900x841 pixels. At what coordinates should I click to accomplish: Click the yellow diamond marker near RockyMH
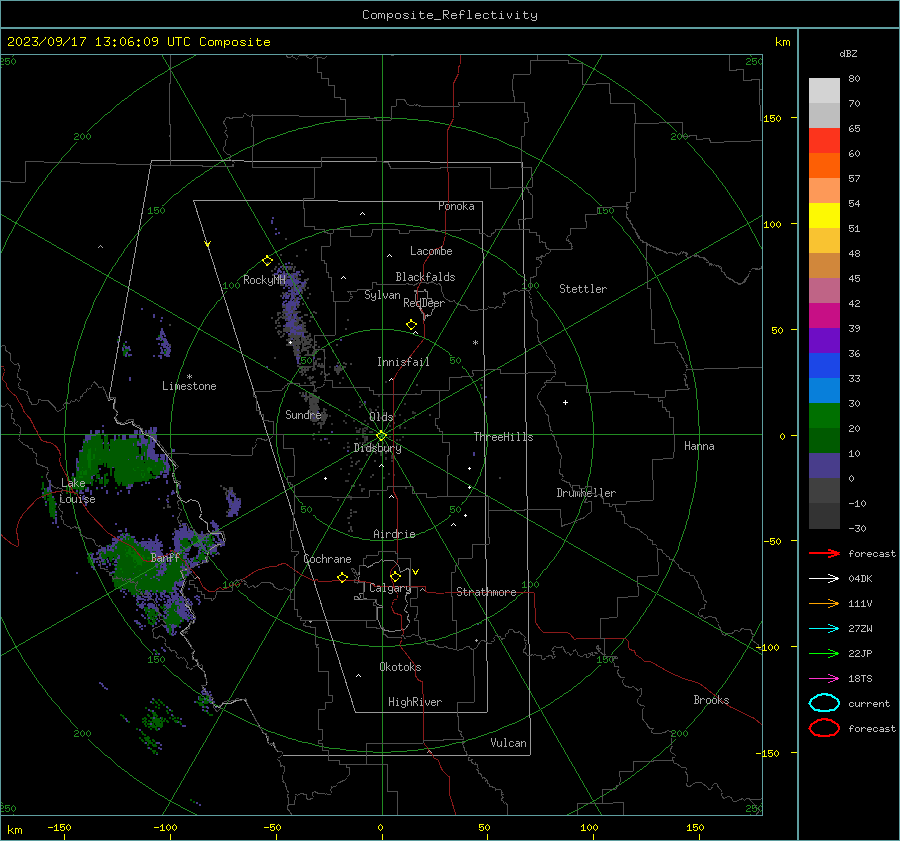coord(267,261)
